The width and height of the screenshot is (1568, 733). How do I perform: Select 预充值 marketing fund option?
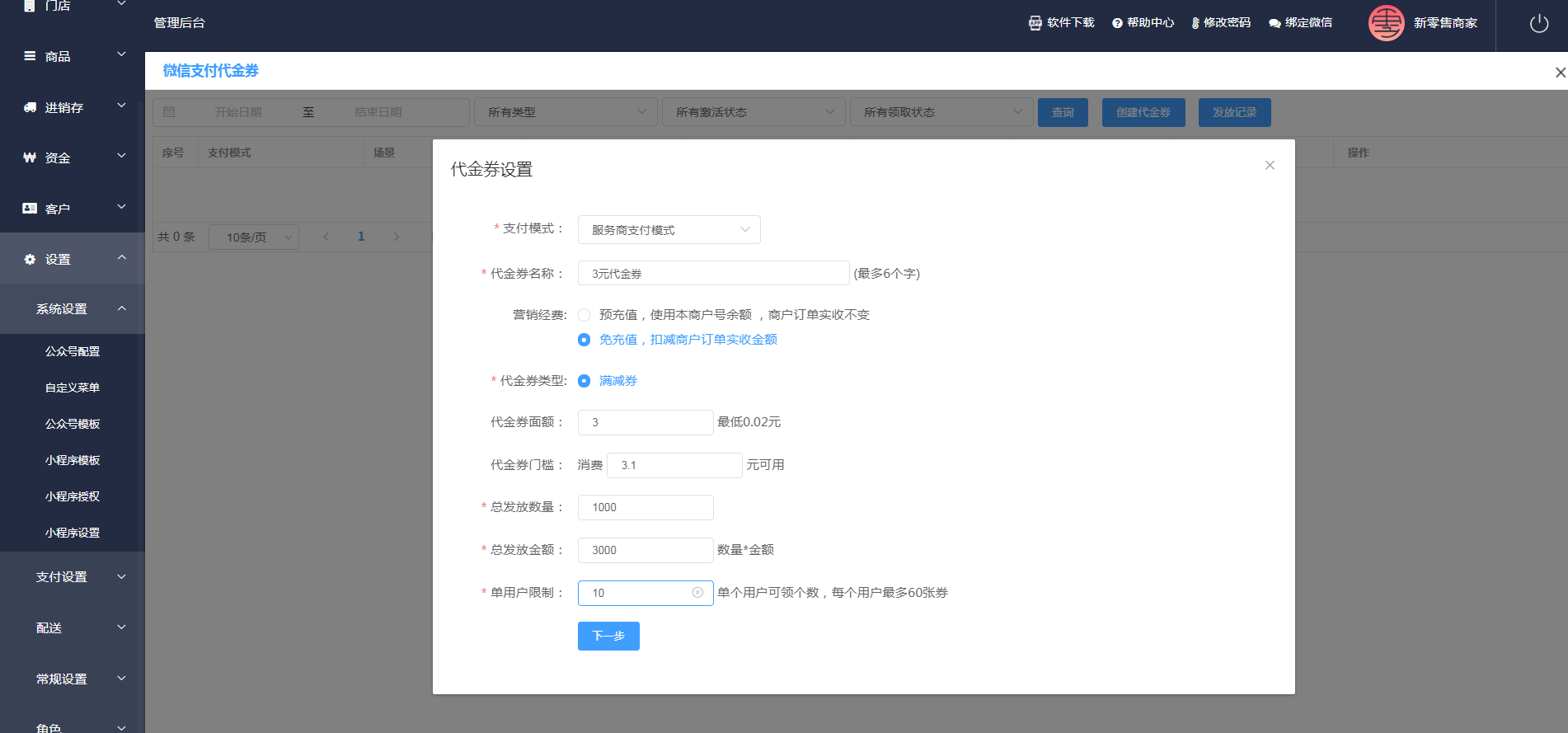click(x=584, y=315)
